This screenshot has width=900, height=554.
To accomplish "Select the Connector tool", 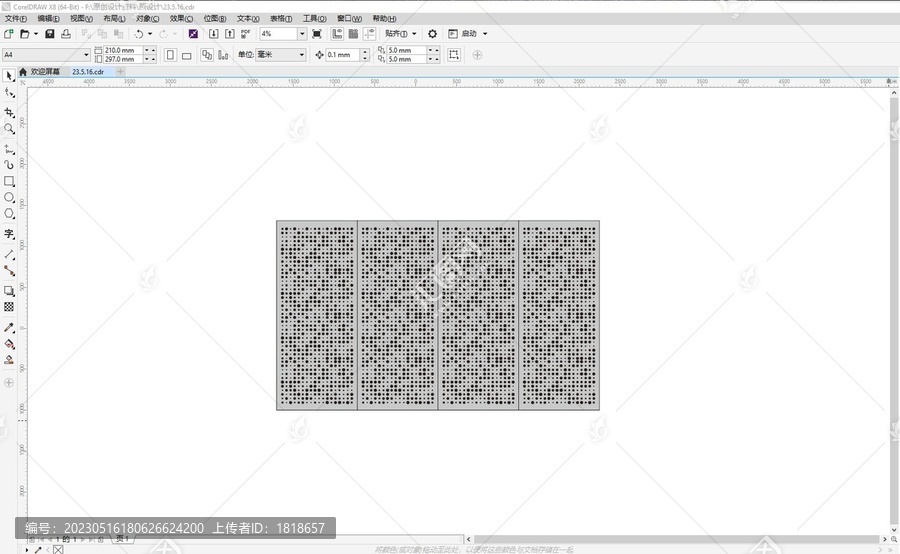I will click(9, 270).
